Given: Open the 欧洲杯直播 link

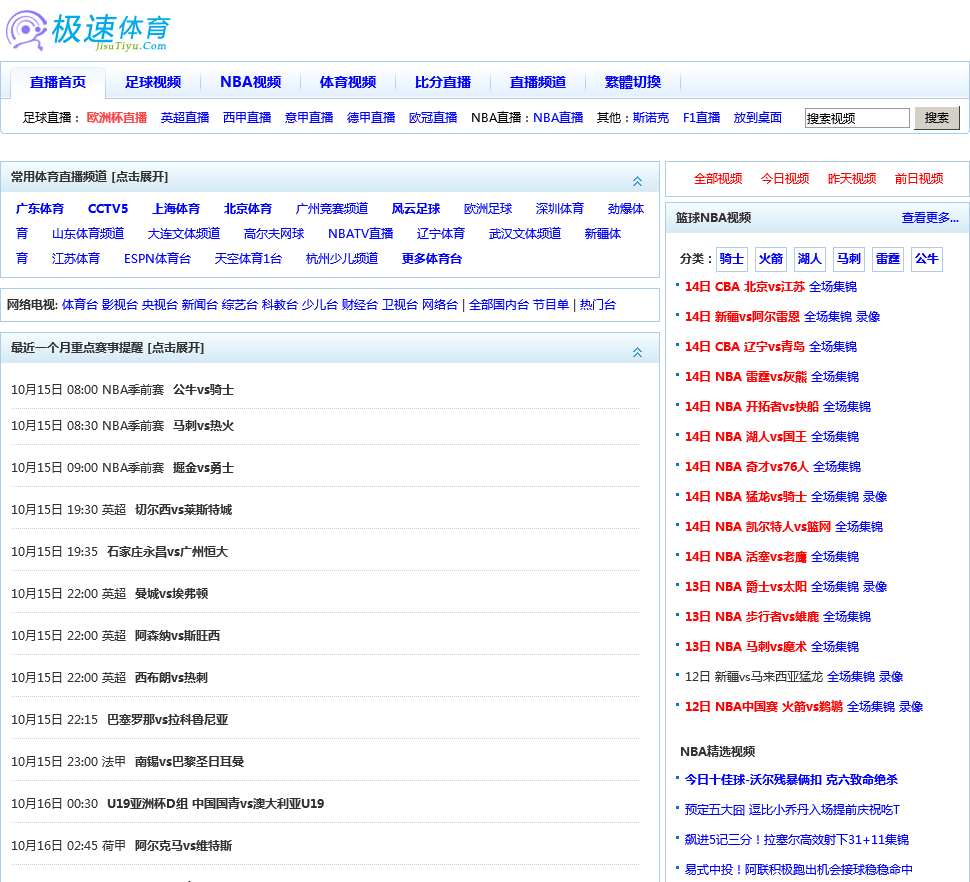Looking at the screenshot, I should pos(117,118).
